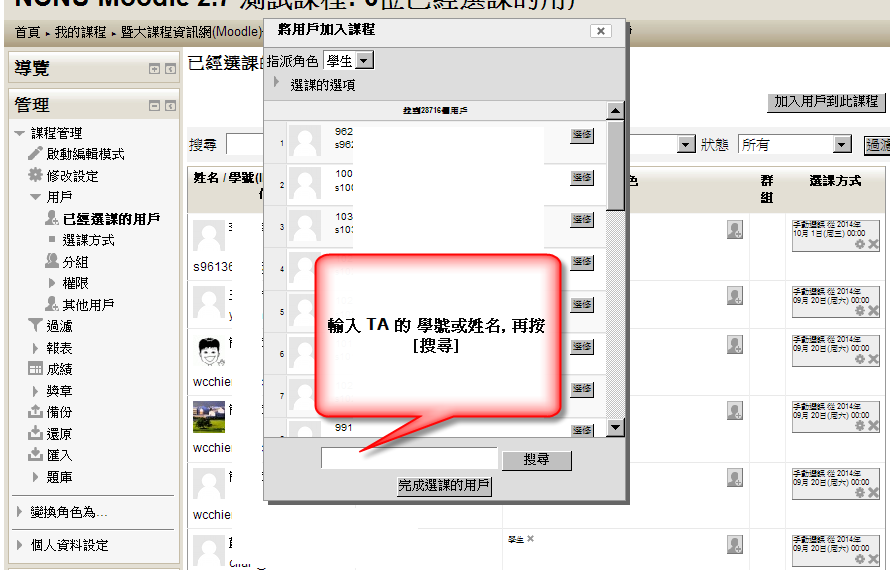This screenshot has height=570, width=896.
Task: Collapse the 導覽 block using its hide icon
Action: [x=154, y=69]
